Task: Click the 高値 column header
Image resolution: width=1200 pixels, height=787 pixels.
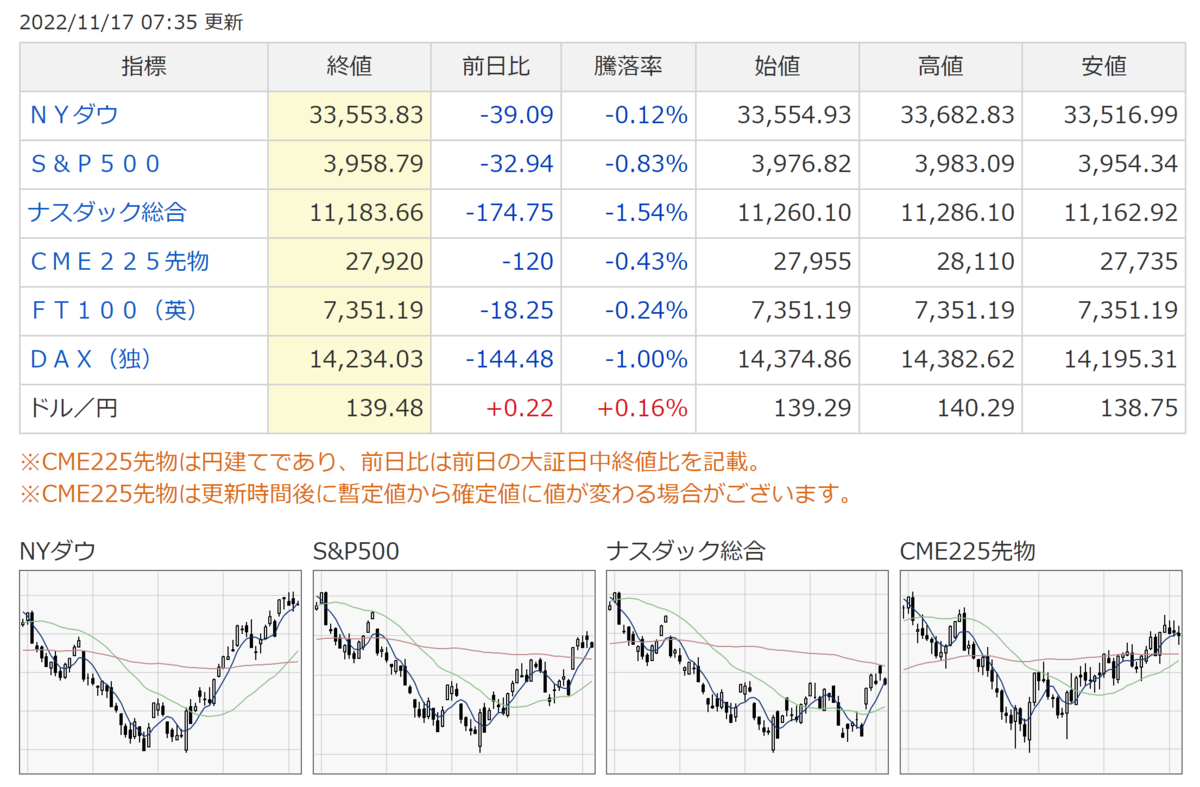Action: click(940, 67)
